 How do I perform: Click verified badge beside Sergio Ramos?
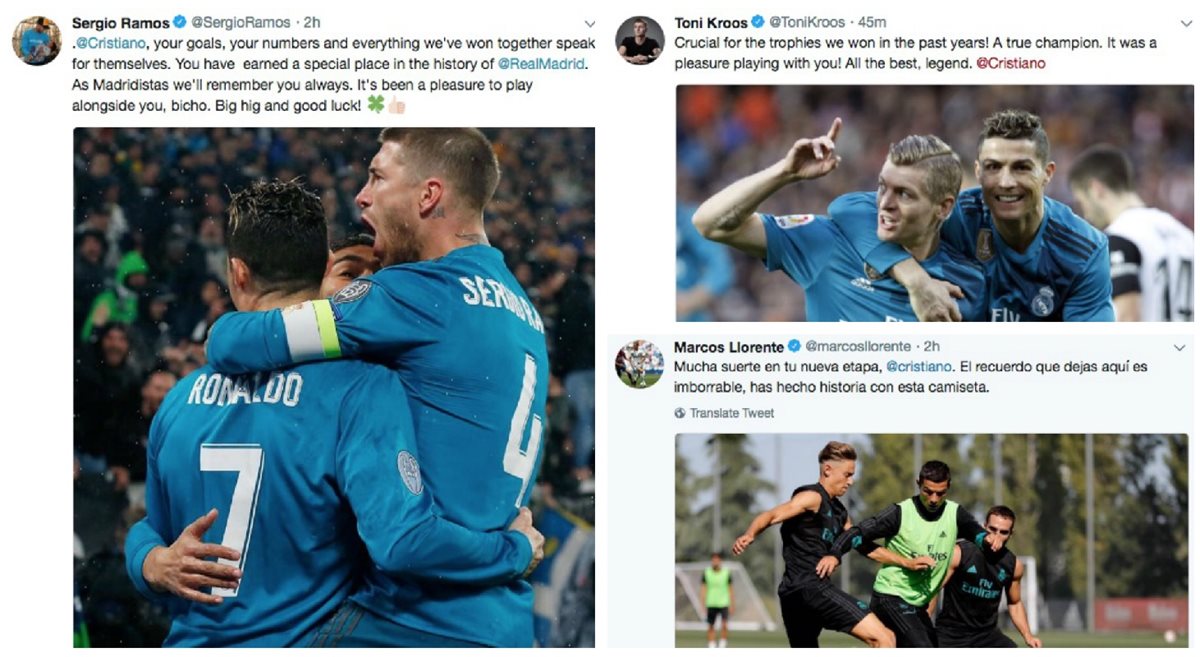point(180,22)
